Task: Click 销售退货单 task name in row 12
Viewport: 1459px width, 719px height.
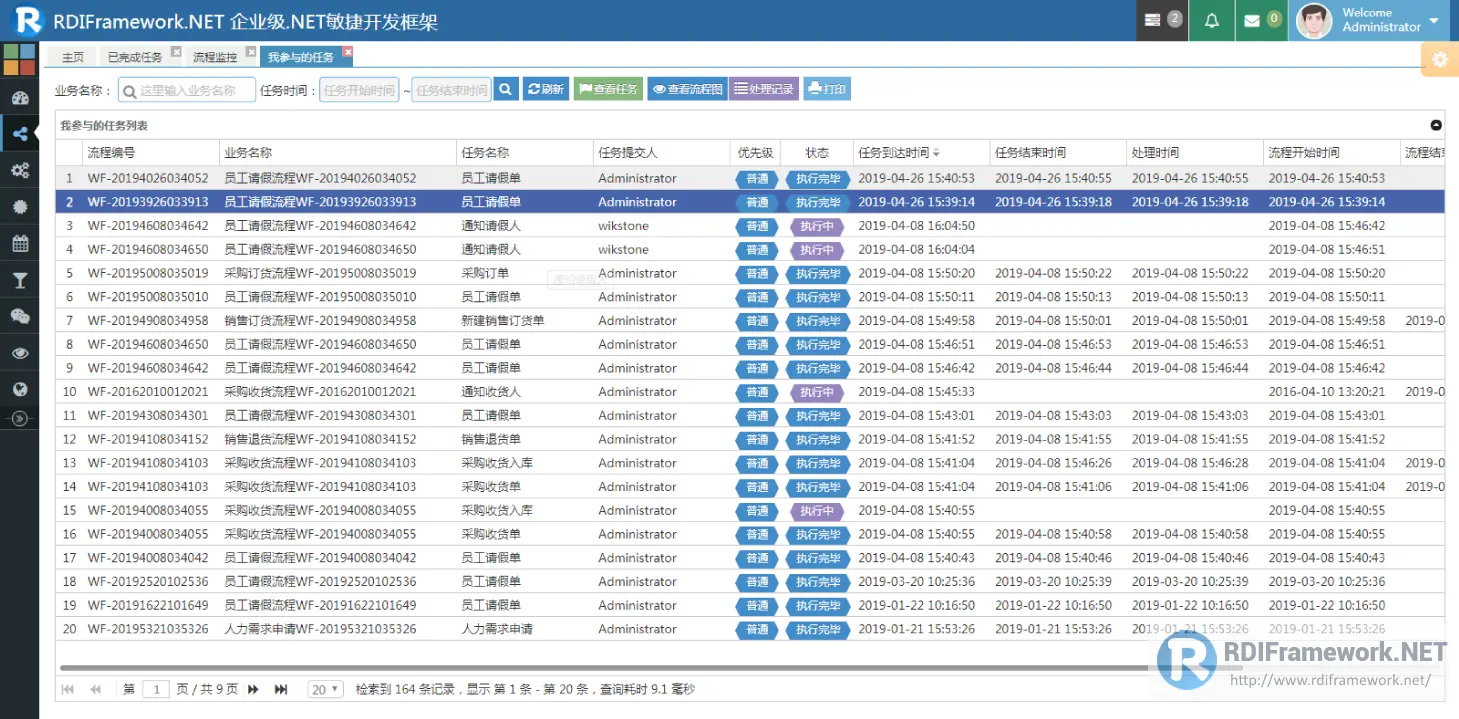Action: 491,439
